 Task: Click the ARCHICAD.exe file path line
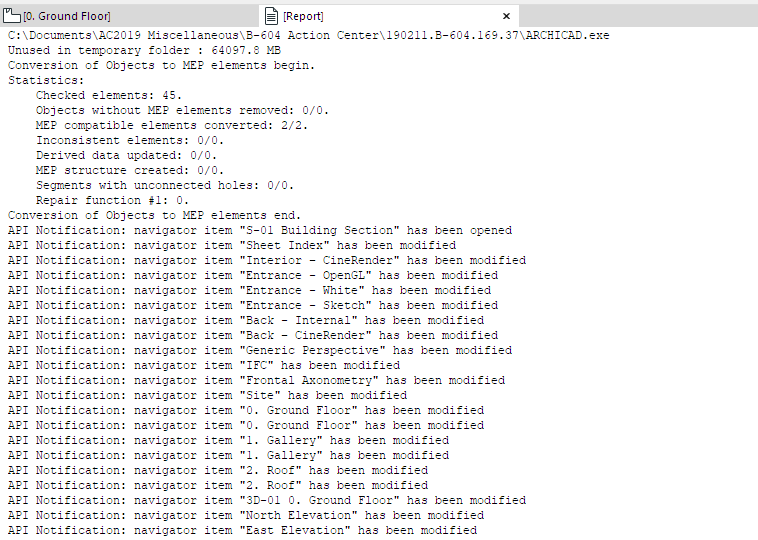coord(308,35)
